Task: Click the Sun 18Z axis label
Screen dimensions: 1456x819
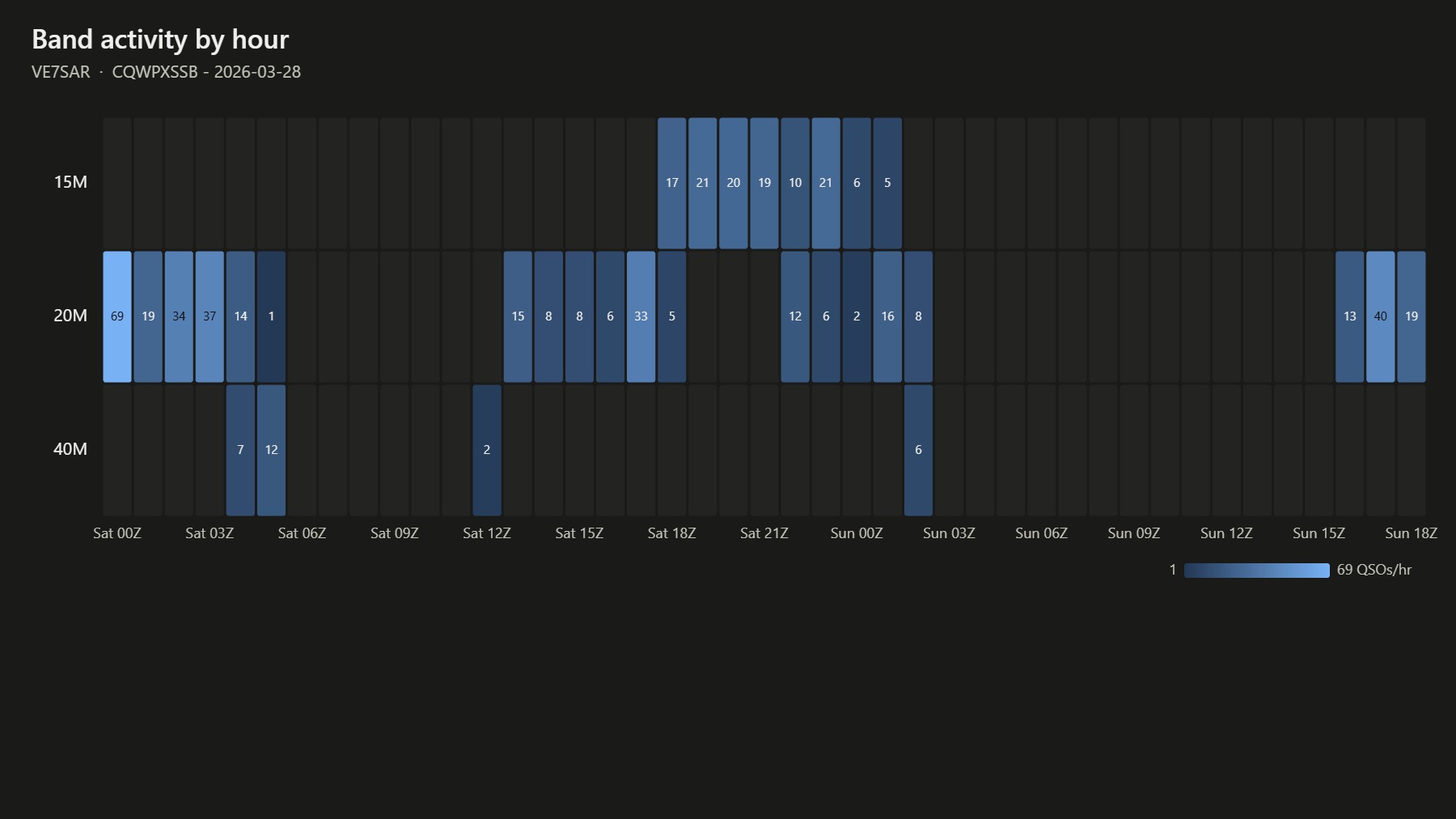Action: click(1412, 533)
